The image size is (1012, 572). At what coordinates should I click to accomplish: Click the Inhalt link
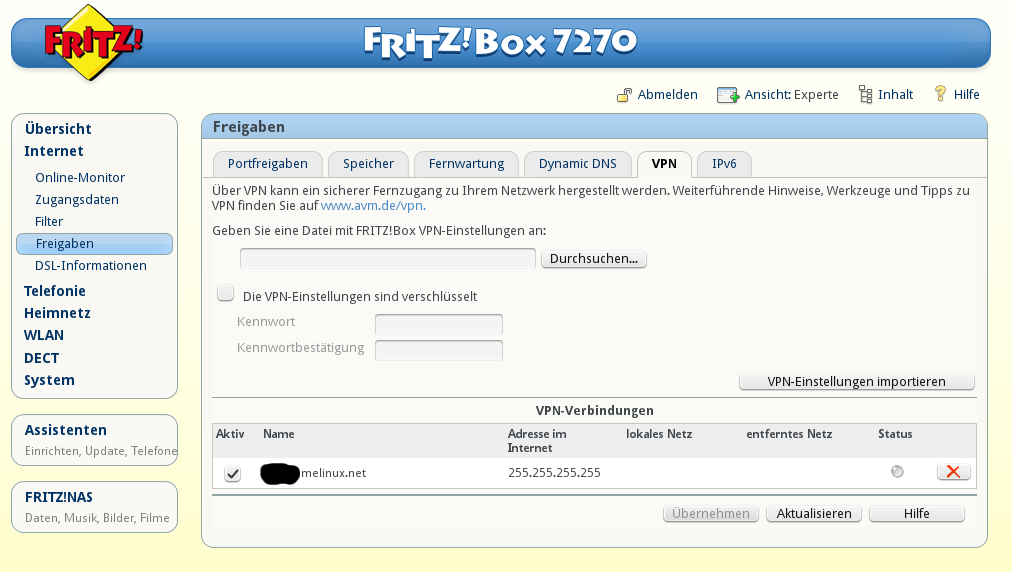click(x=895, y=95)
